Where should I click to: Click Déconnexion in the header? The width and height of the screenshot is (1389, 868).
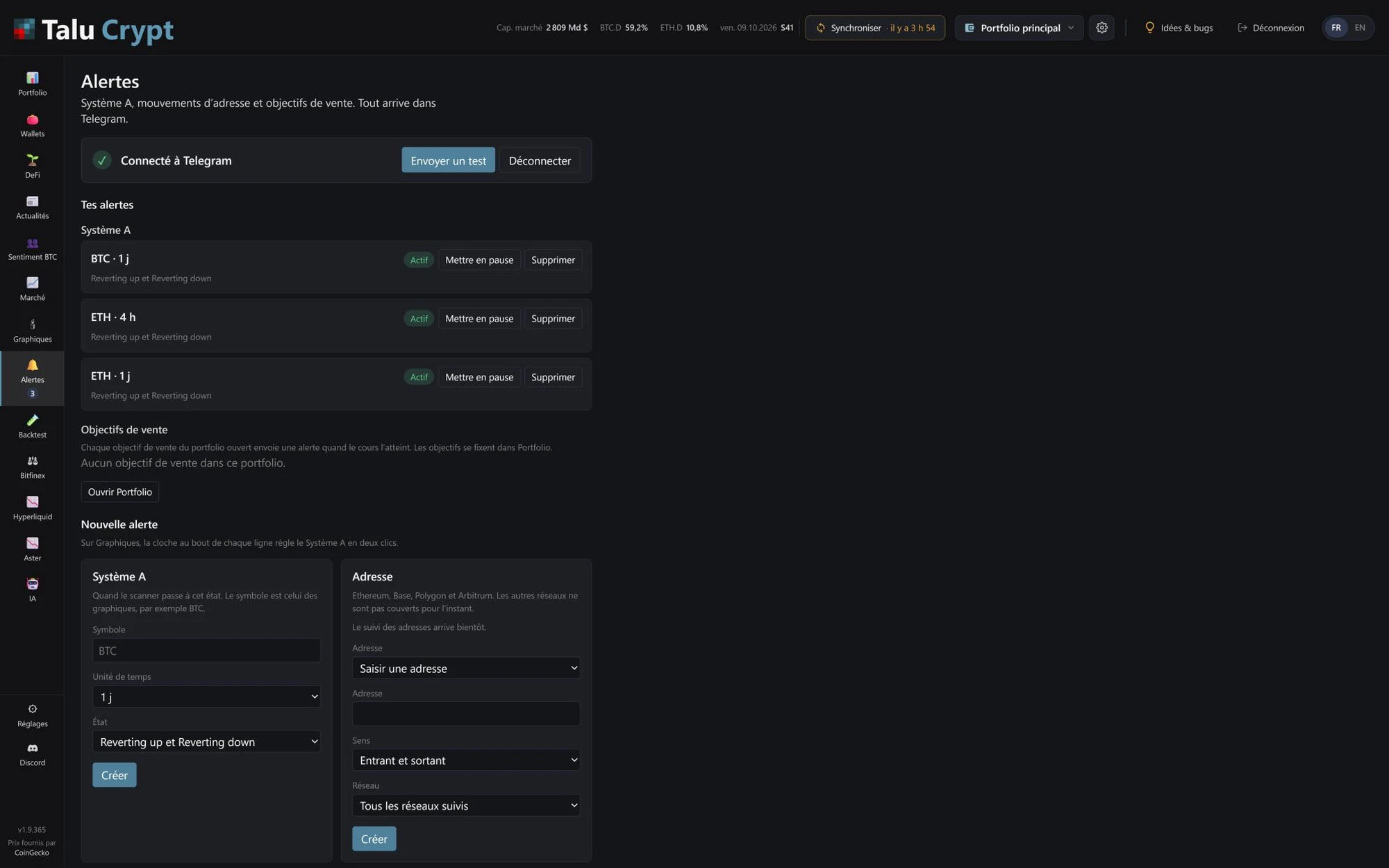pos(1270,28)
